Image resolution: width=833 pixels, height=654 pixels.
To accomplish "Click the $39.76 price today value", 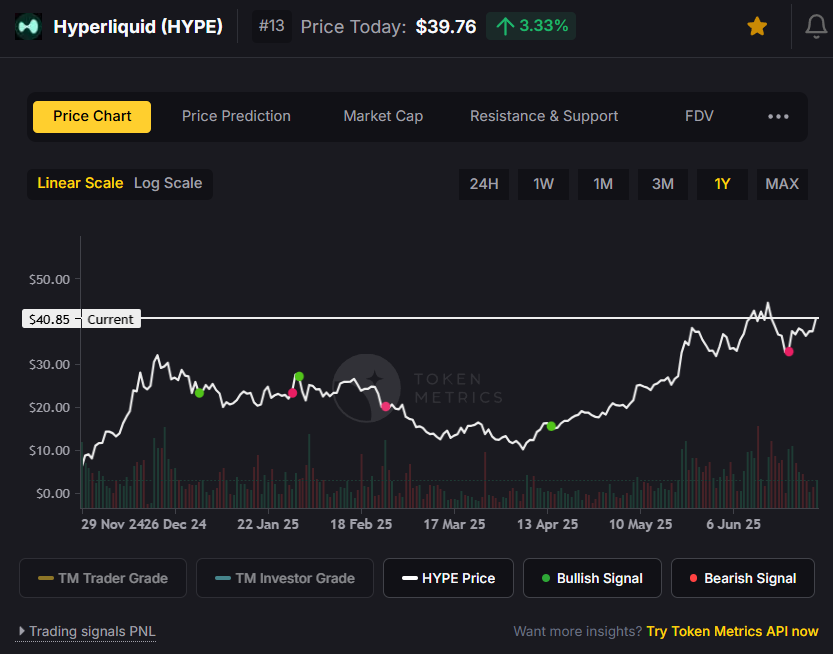I will (446, 27).
